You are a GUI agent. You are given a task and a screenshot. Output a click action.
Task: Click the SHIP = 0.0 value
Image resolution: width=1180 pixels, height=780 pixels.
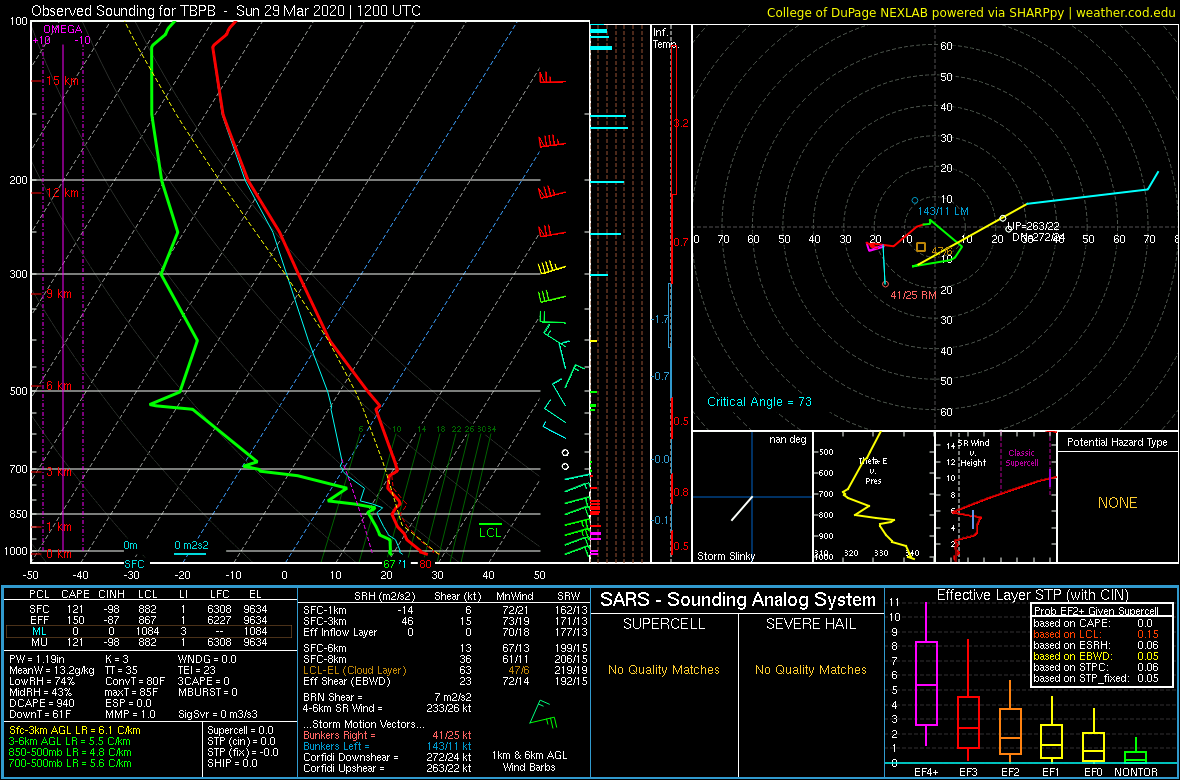pos(233,763)
